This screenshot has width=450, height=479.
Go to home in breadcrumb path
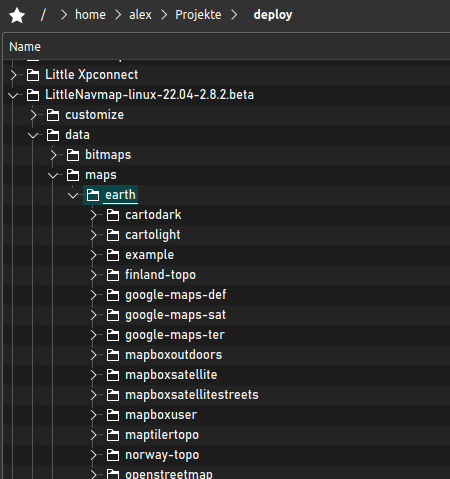click(90, 15)
